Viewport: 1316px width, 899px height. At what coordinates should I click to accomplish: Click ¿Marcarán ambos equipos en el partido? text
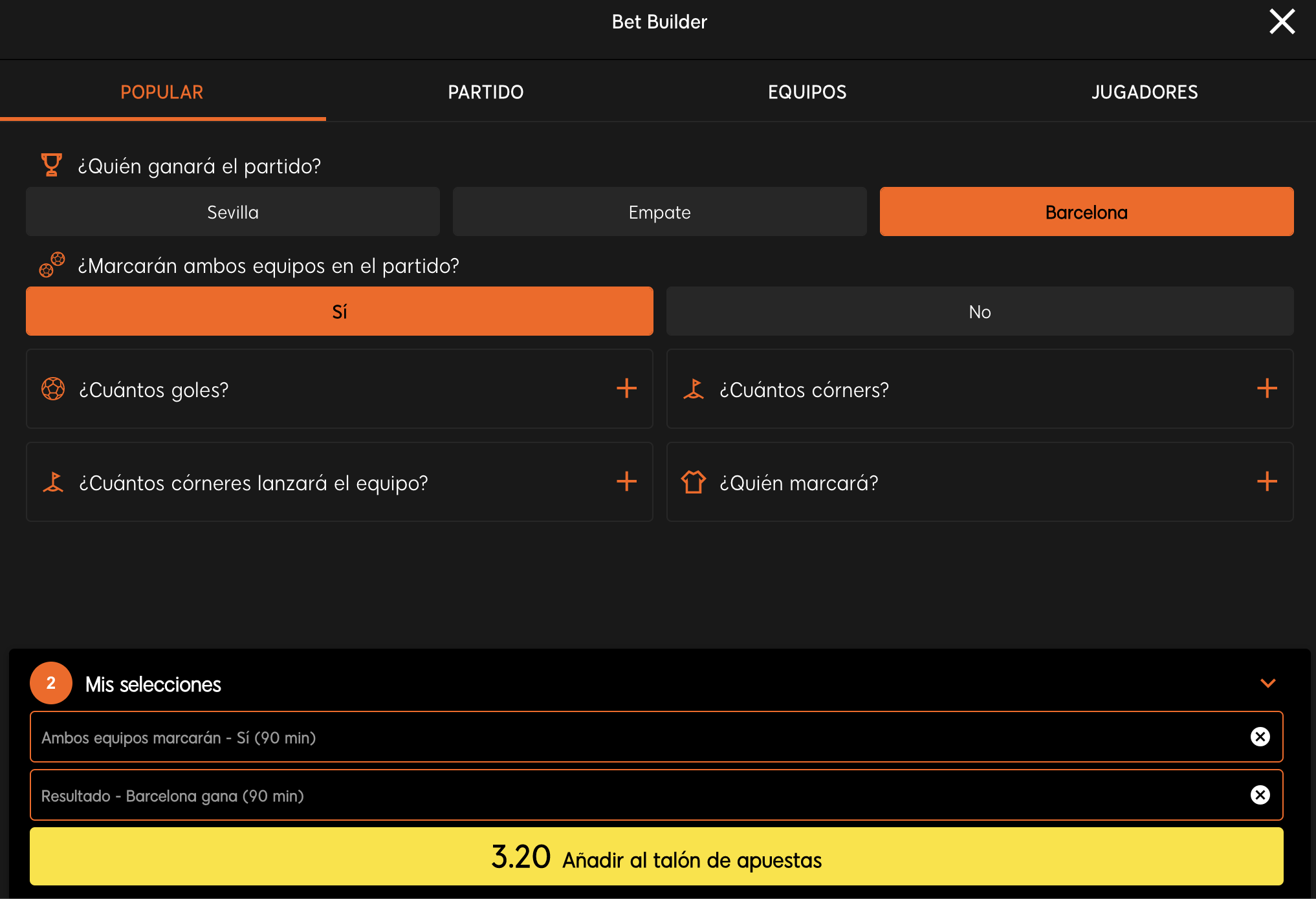(269, 266)
